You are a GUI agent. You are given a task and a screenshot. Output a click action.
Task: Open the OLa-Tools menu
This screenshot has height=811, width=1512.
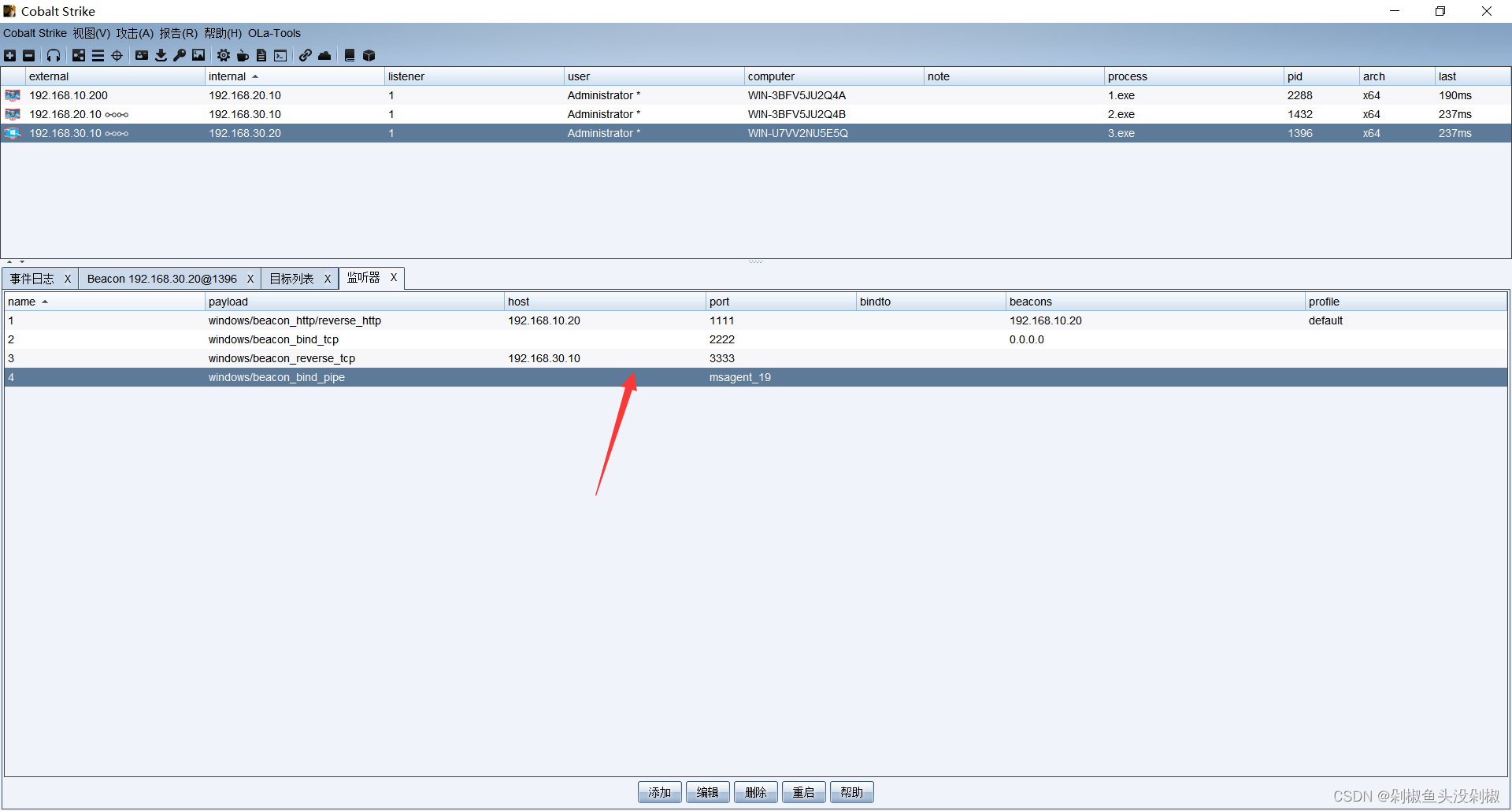(274, 33)
